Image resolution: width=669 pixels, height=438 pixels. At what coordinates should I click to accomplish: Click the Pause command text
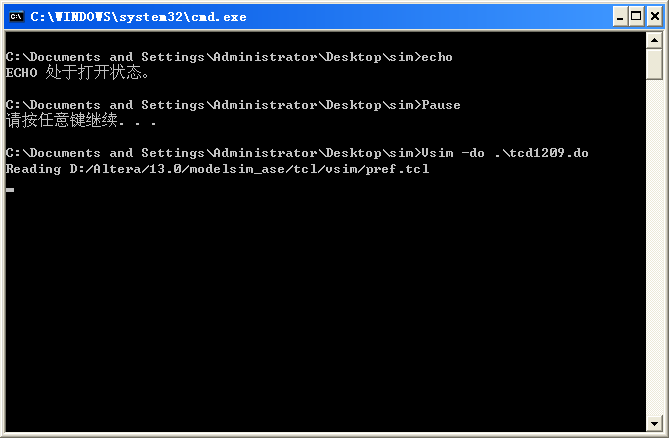[441, 105]
